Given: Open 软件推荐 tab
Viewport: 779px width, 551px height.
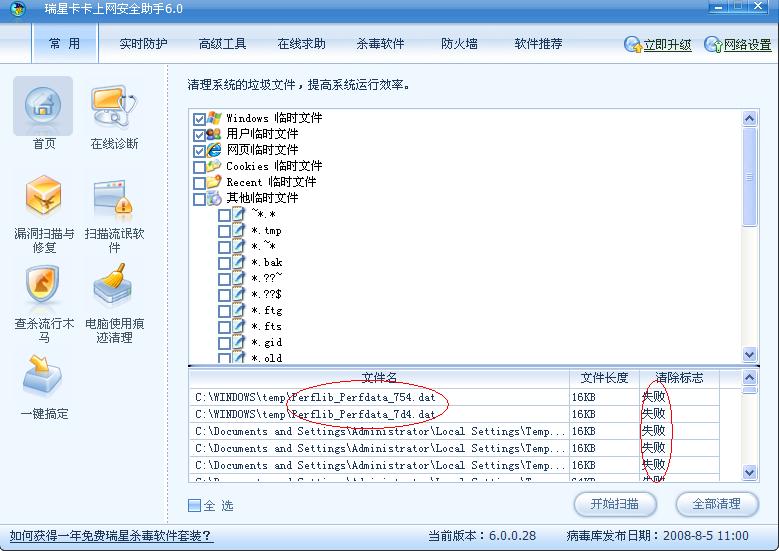Looking at the screenshot, I should (538, 44).
